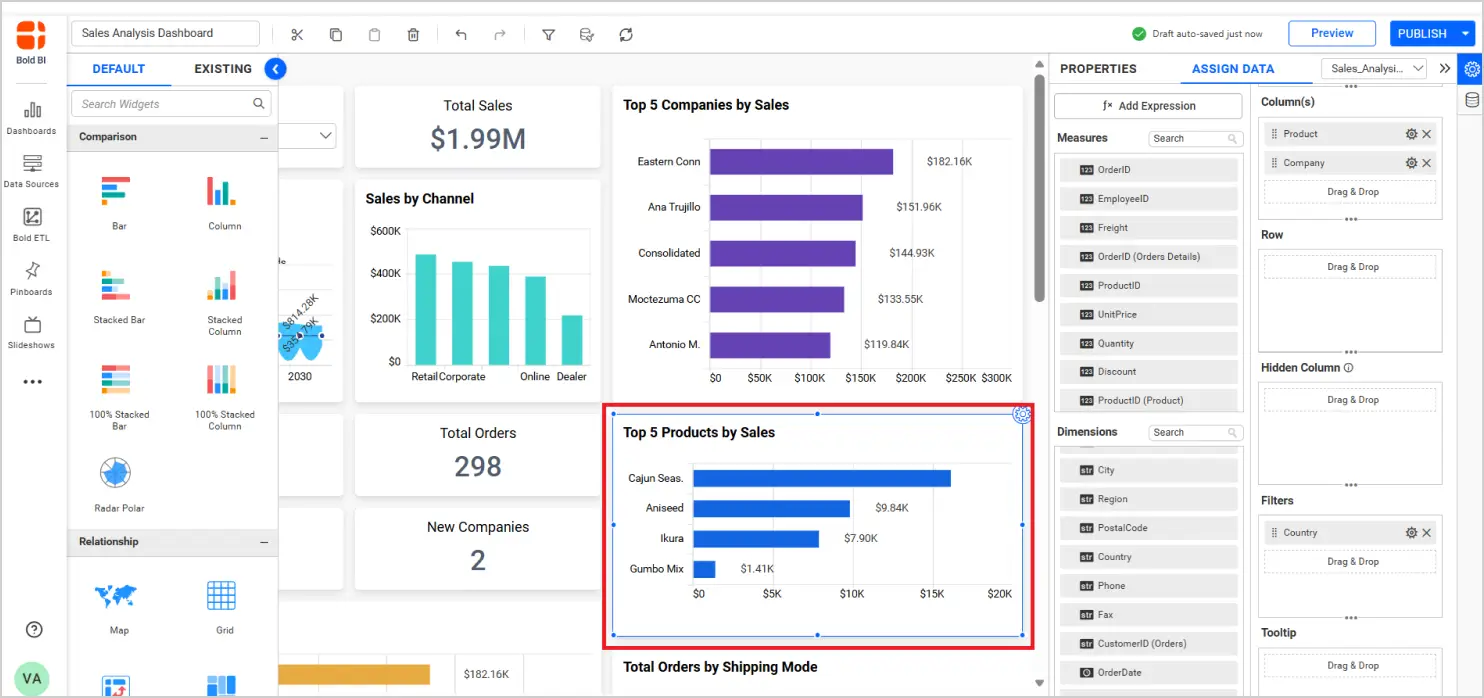Click the Undo arrow

coord(461,35)
